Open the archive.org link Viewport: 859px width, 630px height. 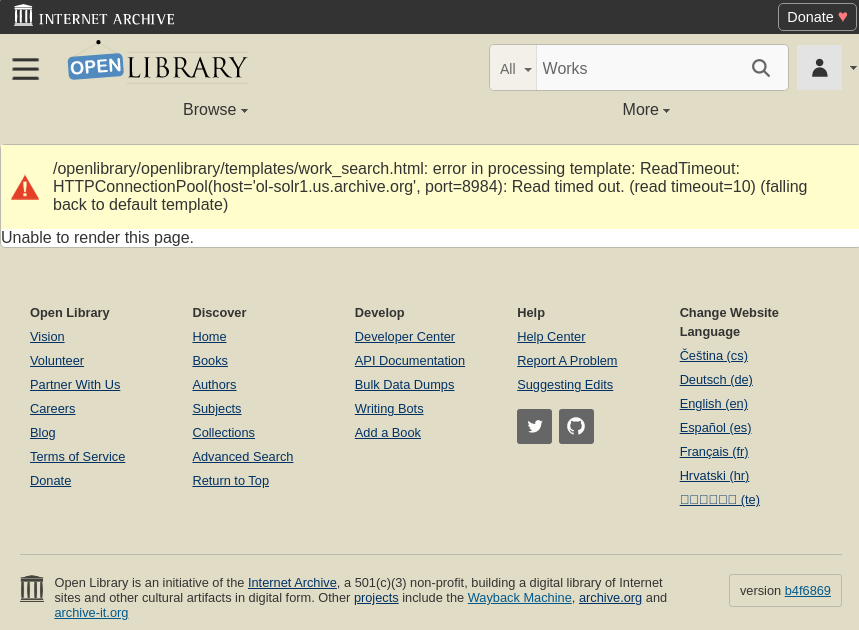610,598
